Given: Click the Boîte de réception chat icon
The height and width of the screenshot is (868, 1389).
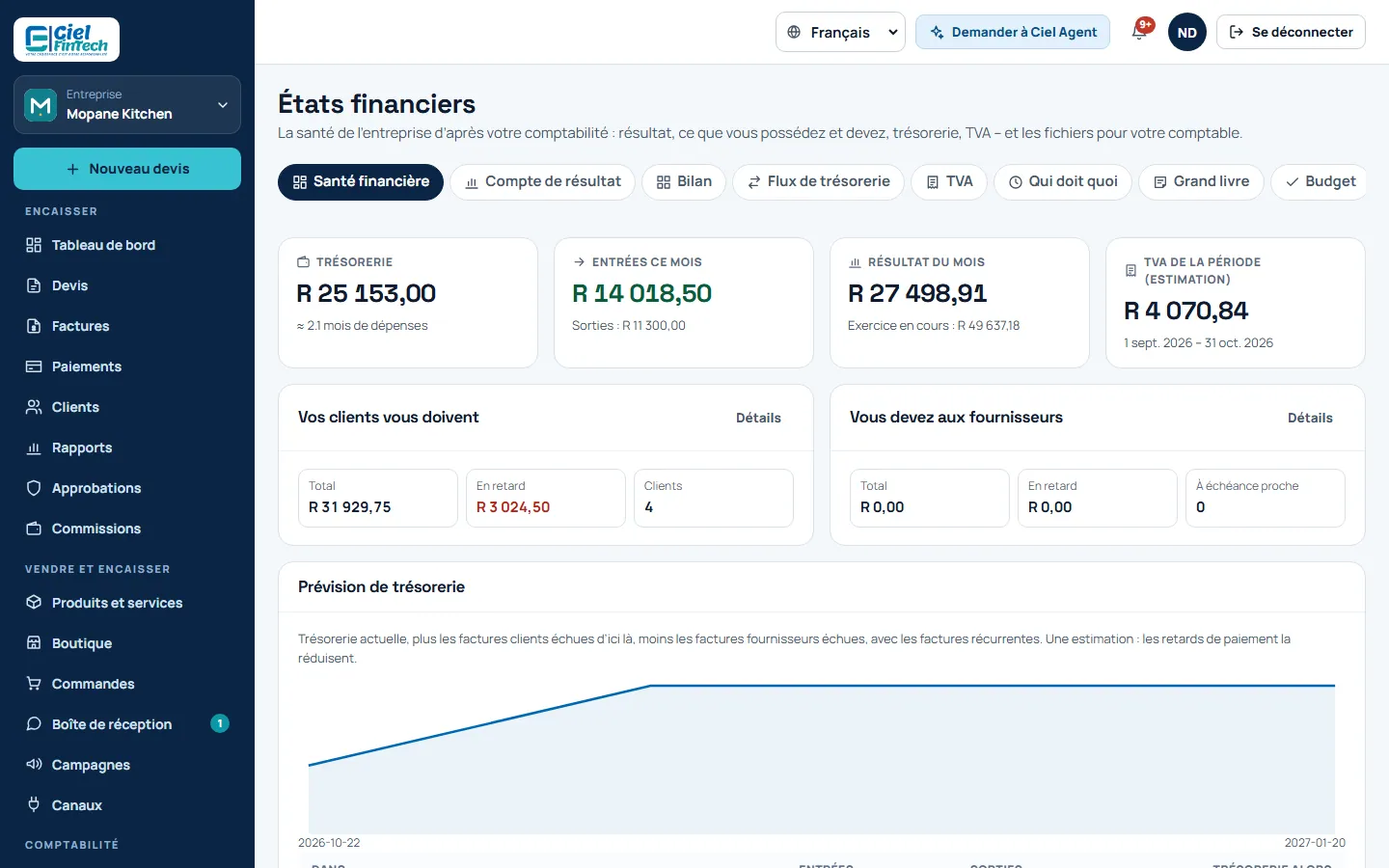Looking at the screenshot, I should coord(34,724).
